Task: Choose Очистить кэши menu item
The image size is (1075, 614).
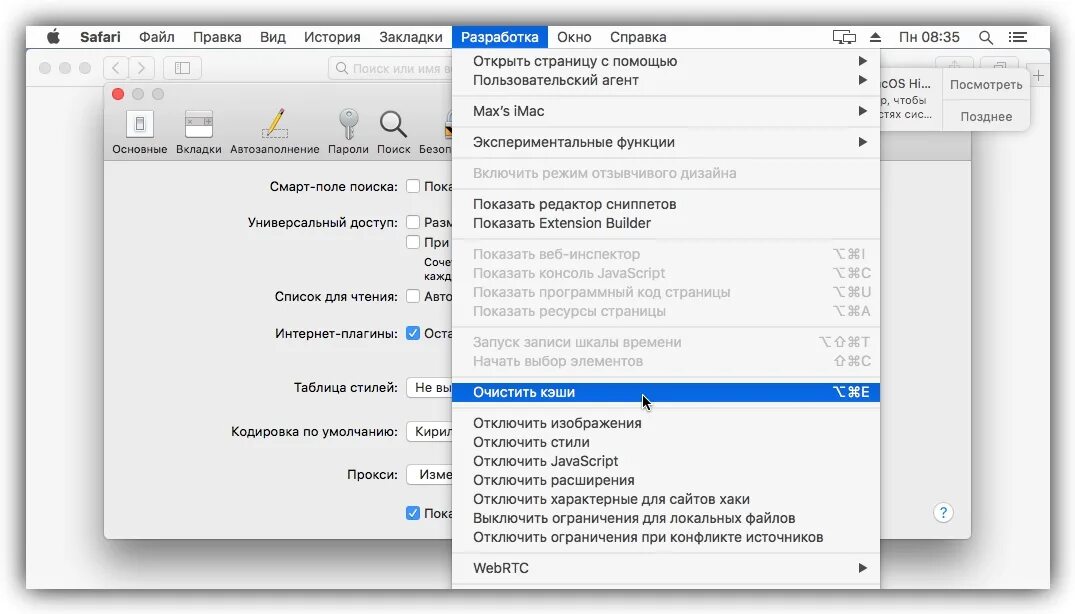Action: pos(666,392)
